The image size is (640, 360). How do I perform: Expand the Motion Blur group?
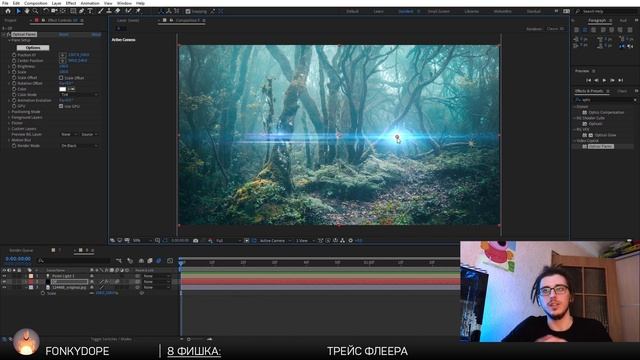point(9,140)
